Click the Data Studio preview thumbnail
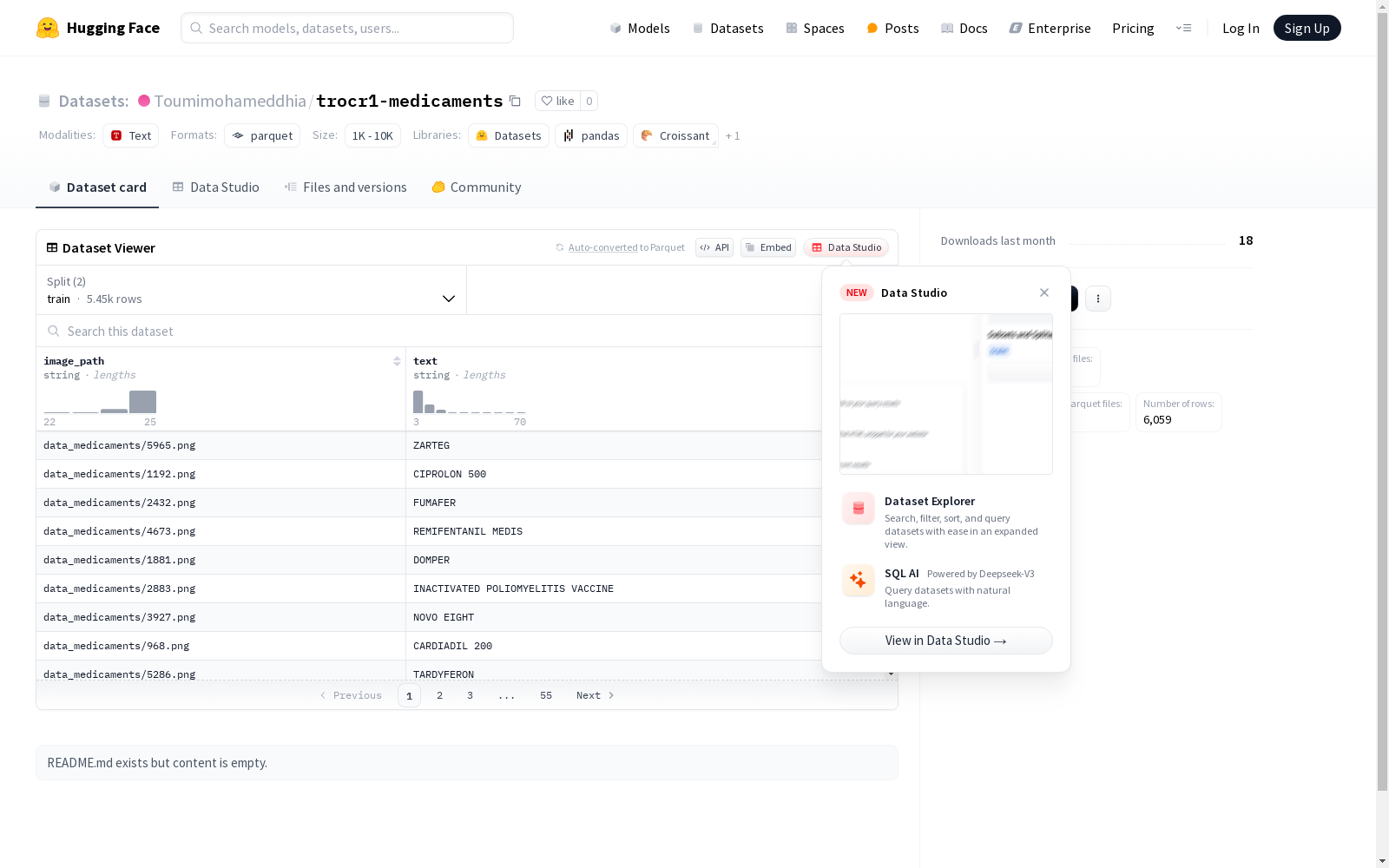1389x868 pixels. (x=946, y=394)
